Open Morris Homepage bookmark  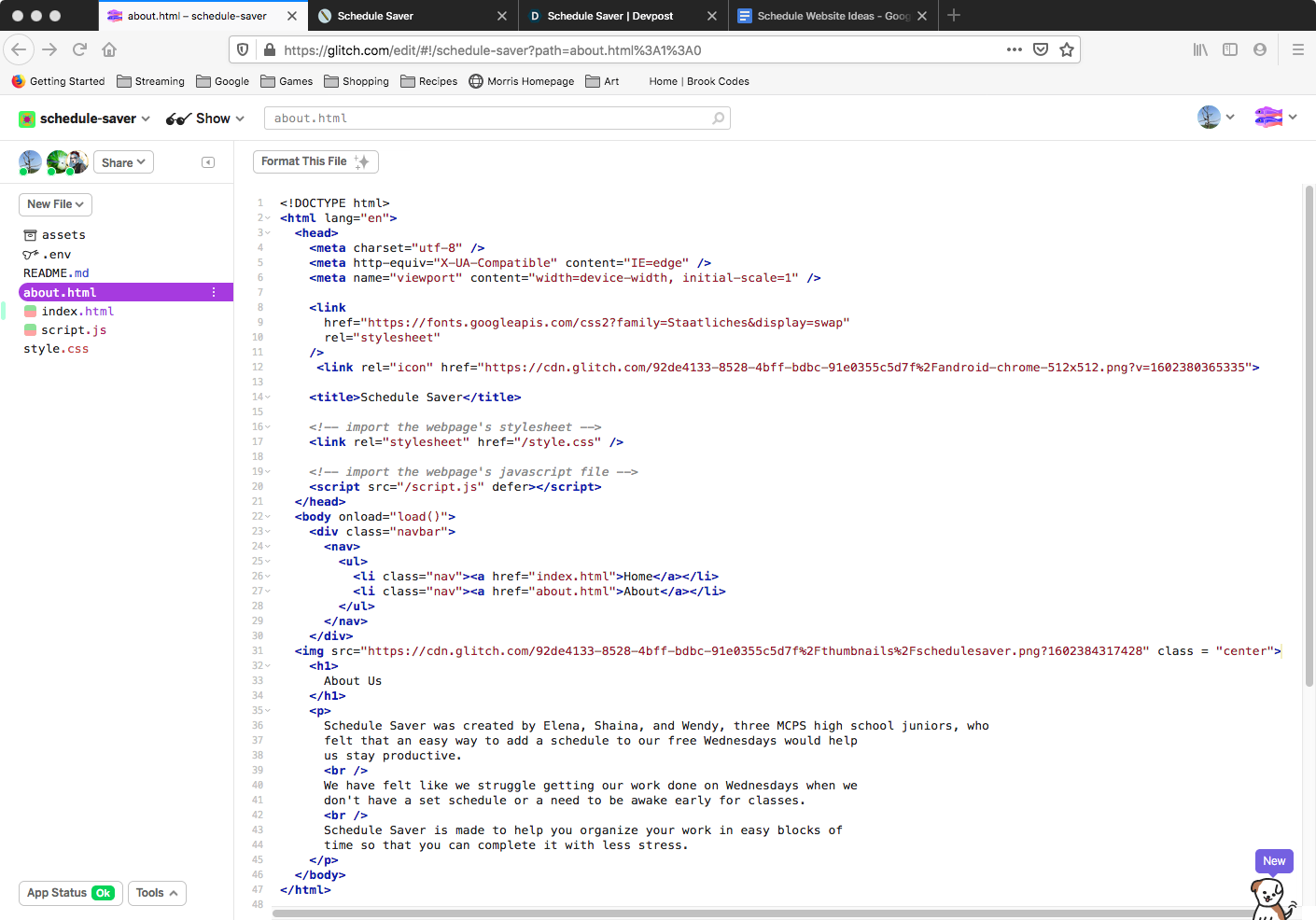[x=521, y=81]
